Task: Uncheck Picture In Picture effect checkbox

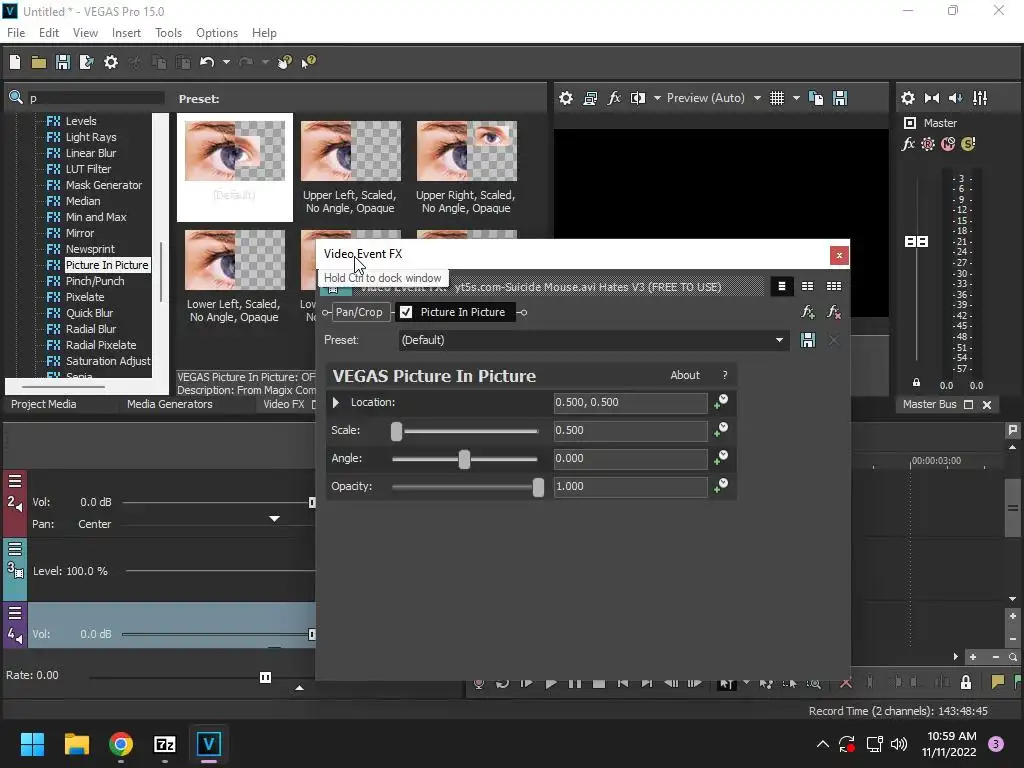Action: coord(406,312)
